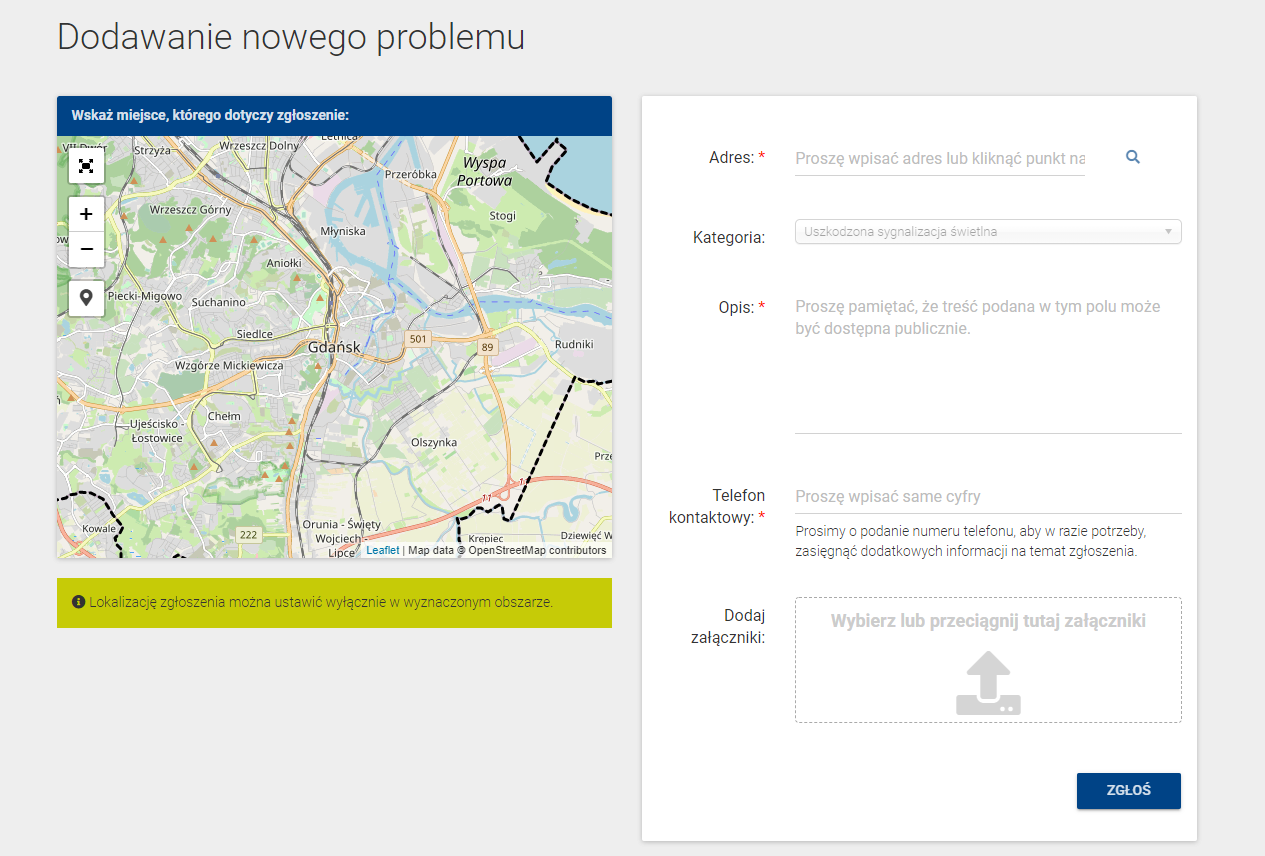Viewport: 1265px width, 856px height.
Task: Click Przeróbka label on the map
Action: [411, 174]
